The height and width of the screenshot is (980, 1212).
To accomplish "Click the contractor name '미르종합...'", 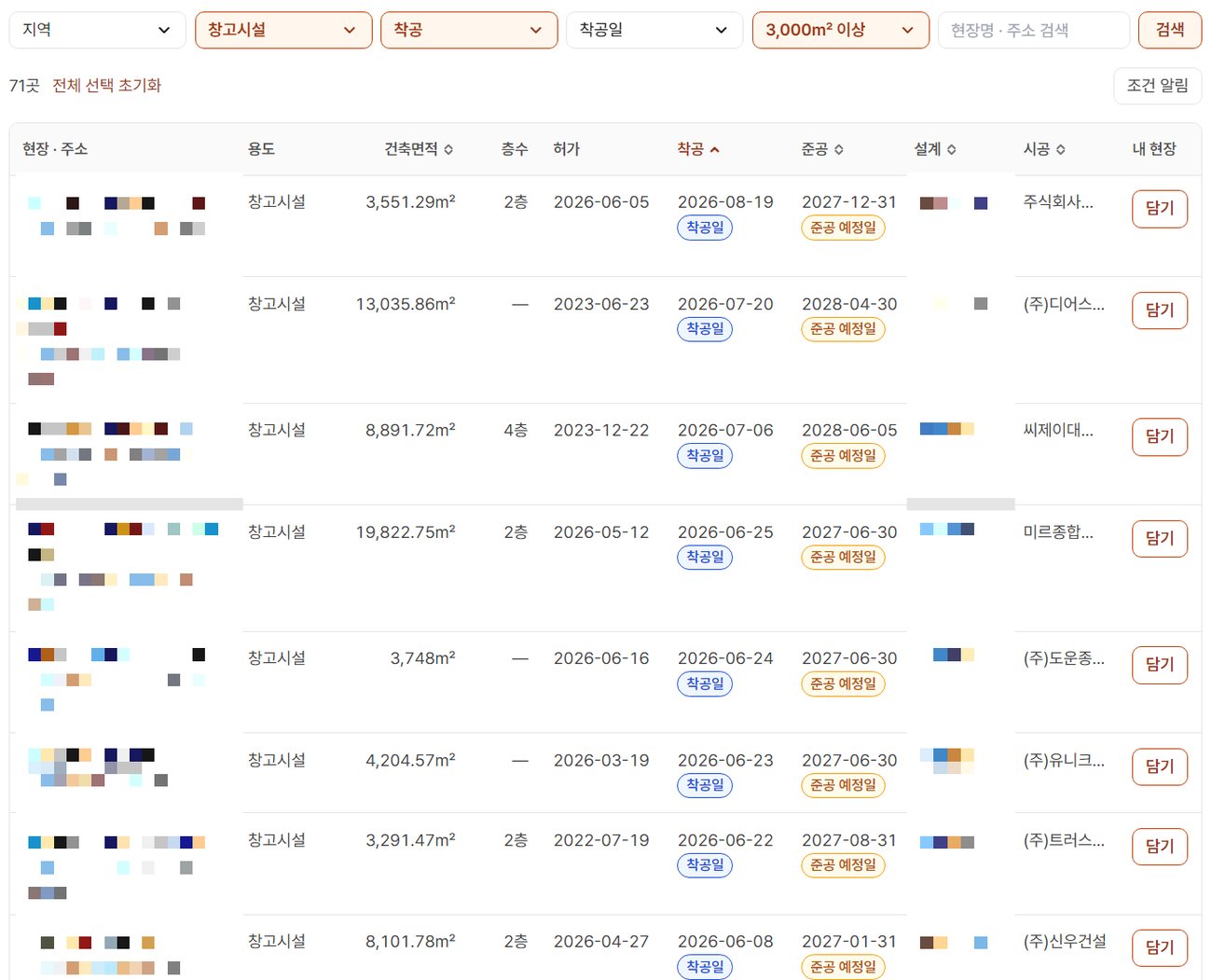I will (1058, 531).
